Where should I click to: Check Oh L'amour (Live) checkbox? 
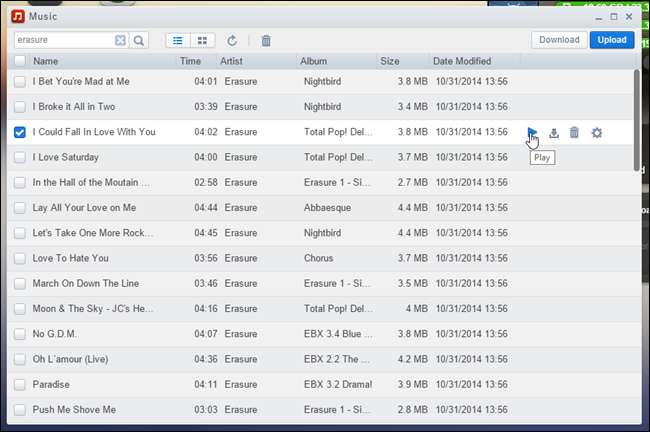[20, 359]
